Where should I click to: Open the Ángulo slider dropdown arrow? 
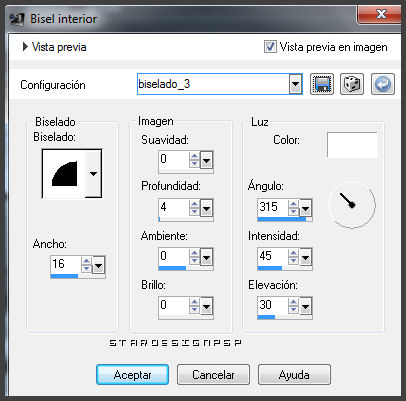point(306,209)
